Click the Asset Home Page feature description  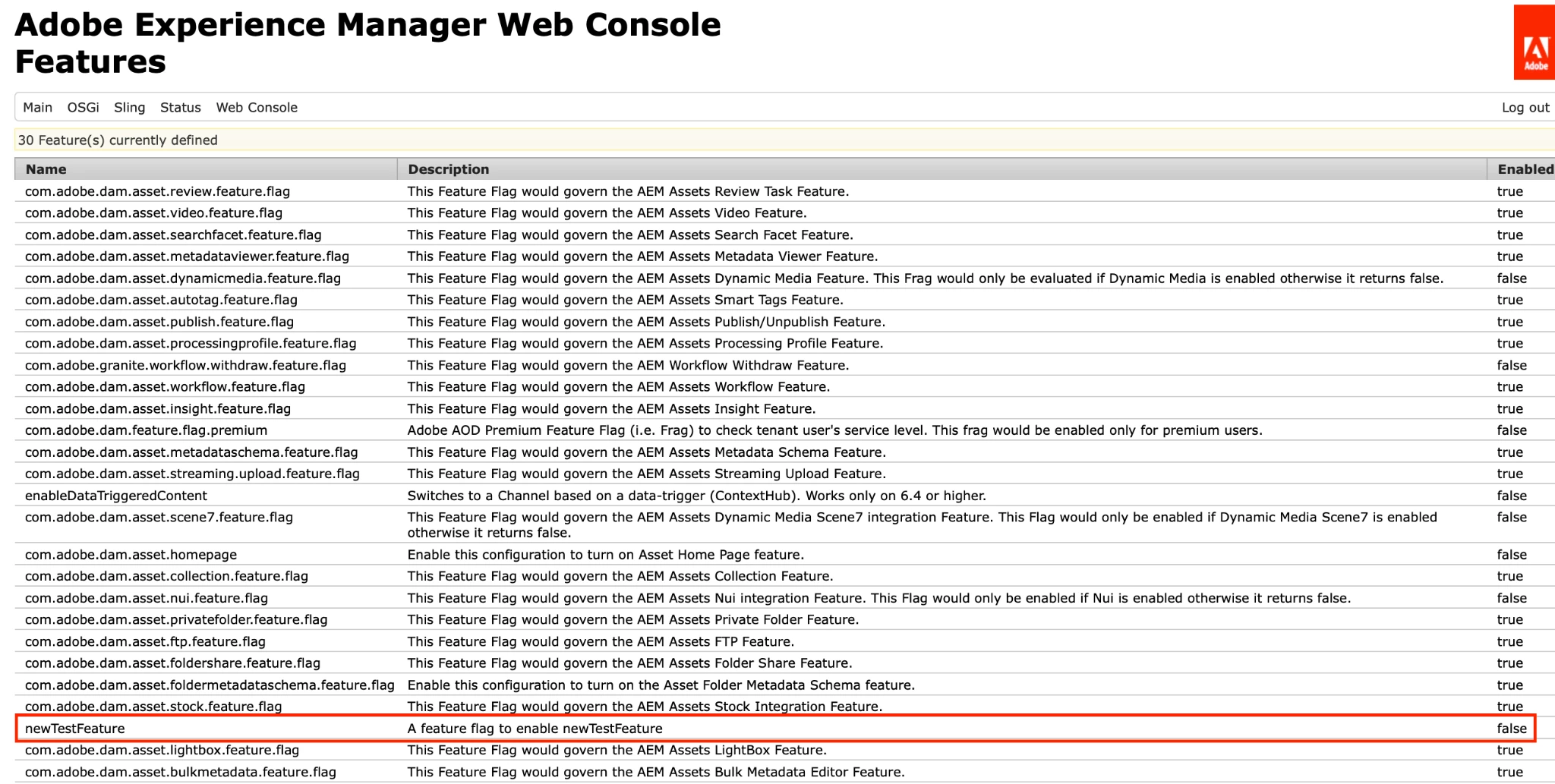[605, 555]
